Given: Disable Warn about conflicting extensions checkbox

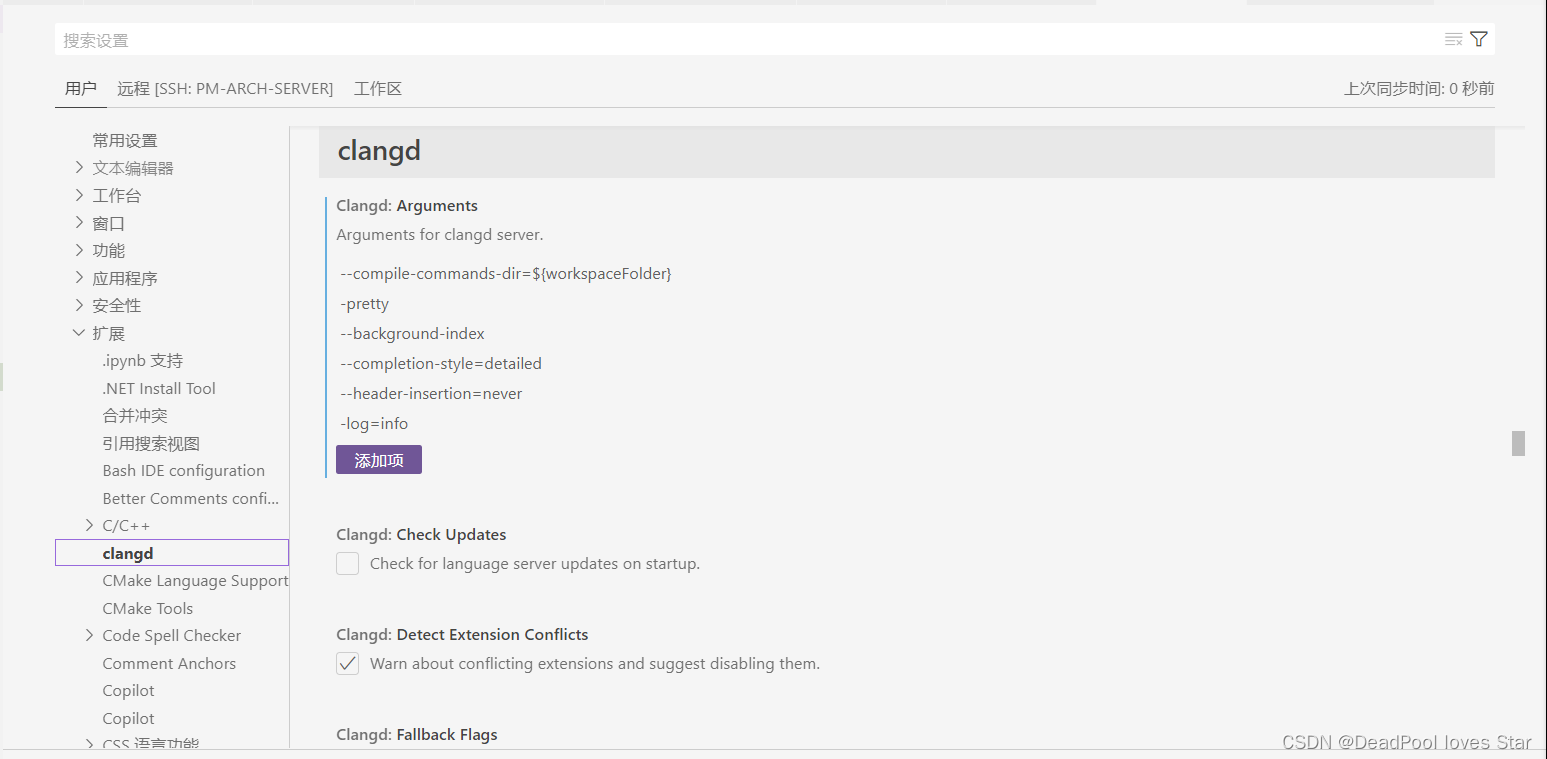Looking at the screenshot, I should click(347, 663).
